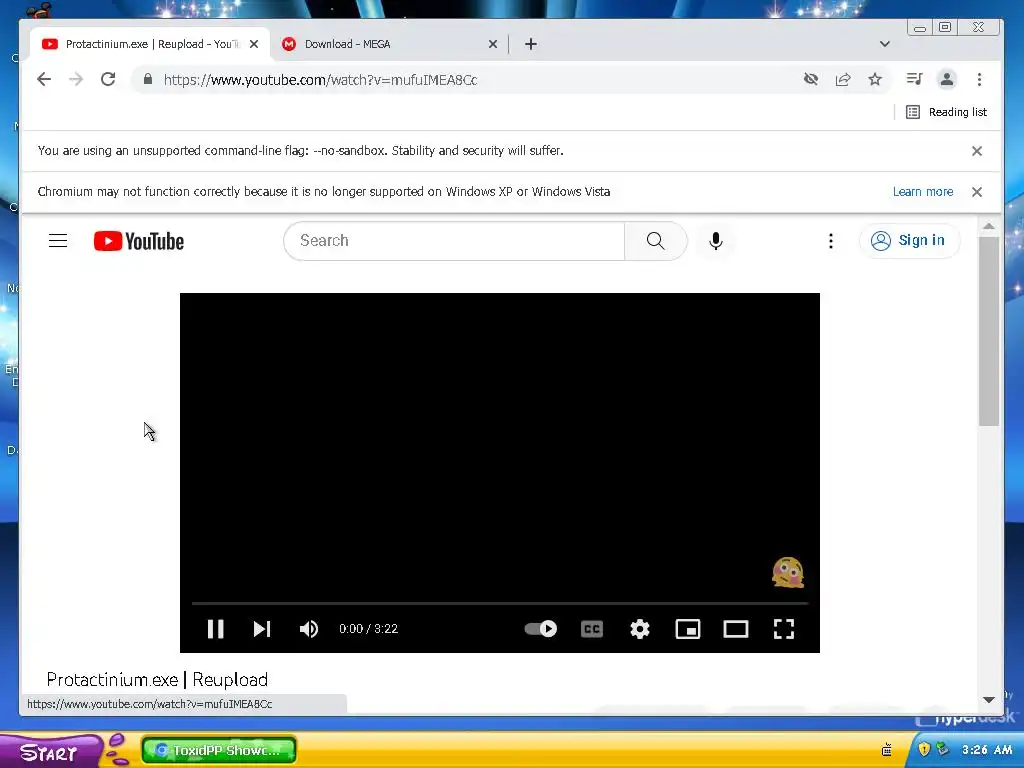Image resolution: width=1024 pixels, height=768 pixels.
Task: Close the Protactinium.exe YouTube tab
Action: click(254, 44)
